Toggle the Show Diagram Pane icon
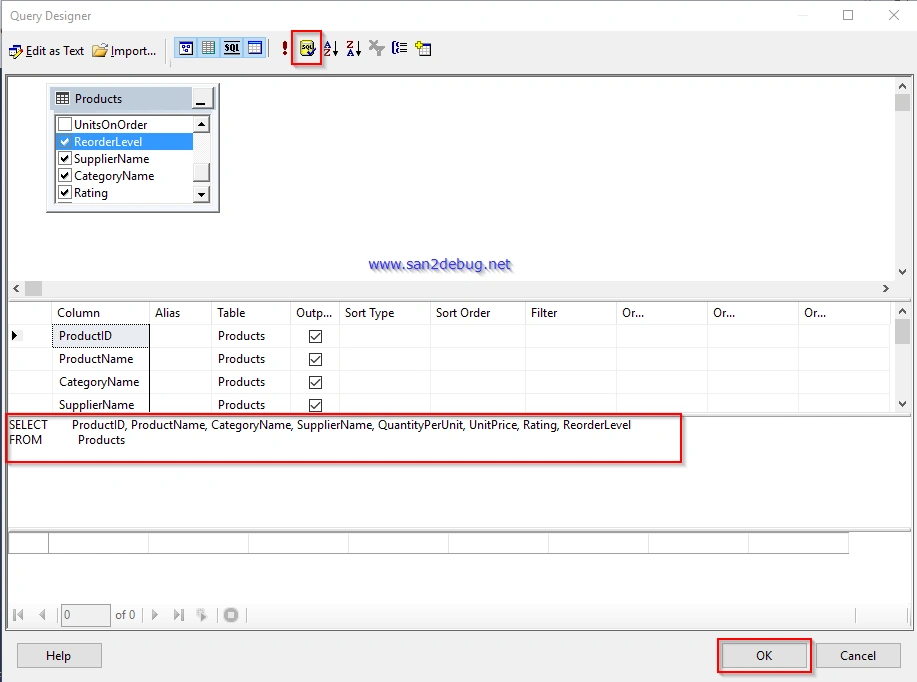Viewport: 917px width, 682px height. [186, 49]
